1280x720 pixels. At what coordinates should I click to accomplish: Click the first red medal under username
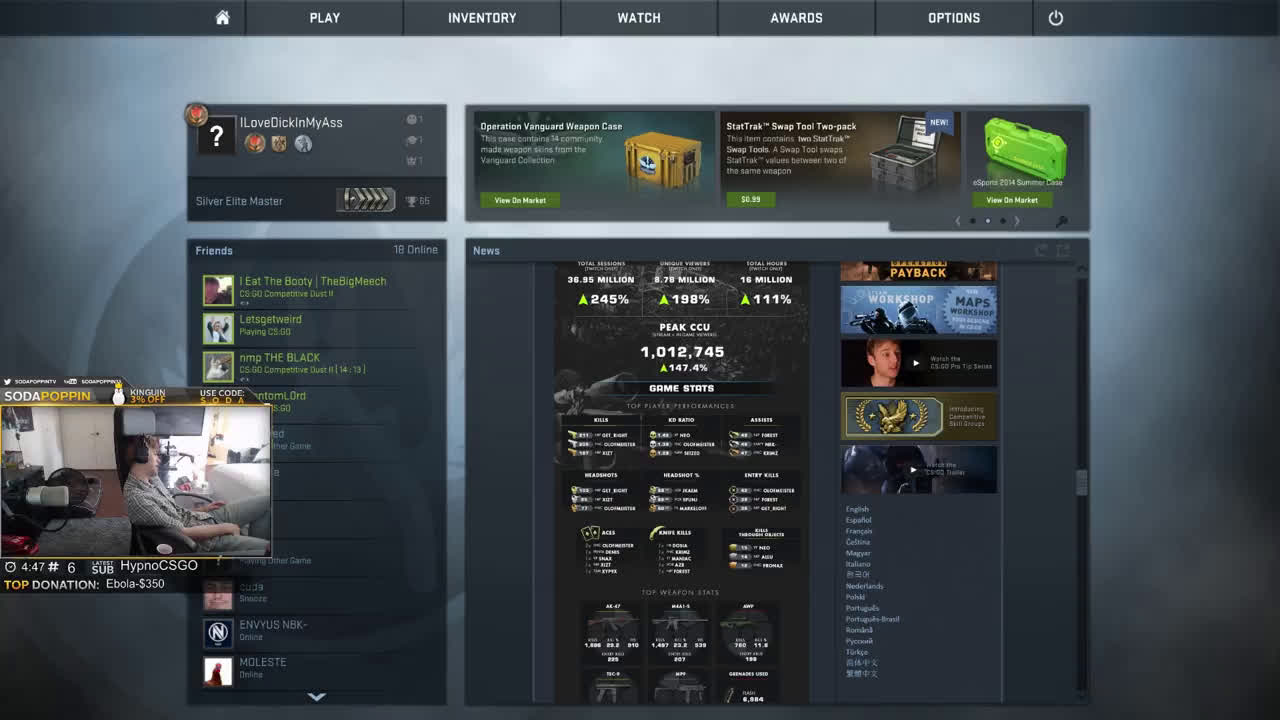pyautogui.click(x=255, y=144)
